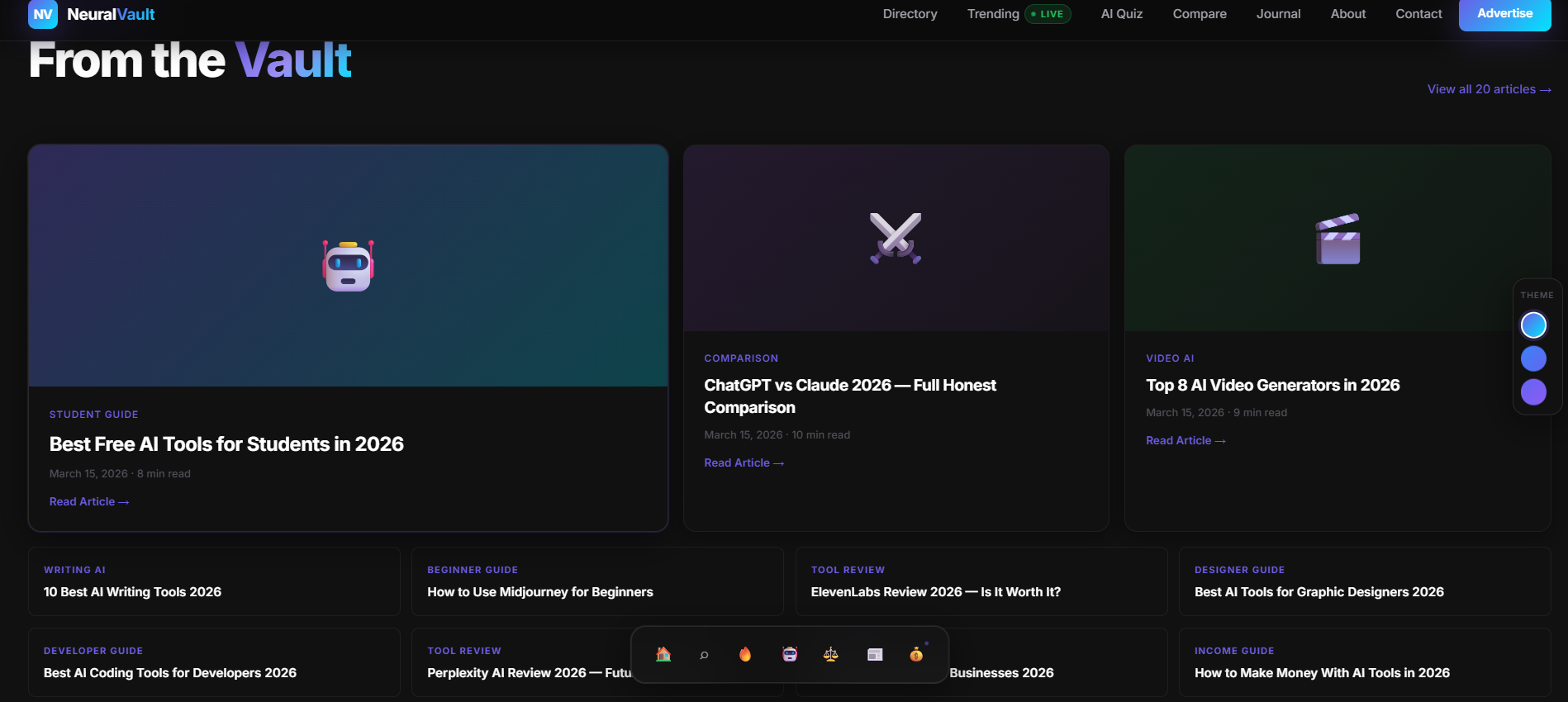Image resolution: width=1568 pixels, height=702 pixels.
Task: Open the Journal nav item
Action: coord(1278,14)
